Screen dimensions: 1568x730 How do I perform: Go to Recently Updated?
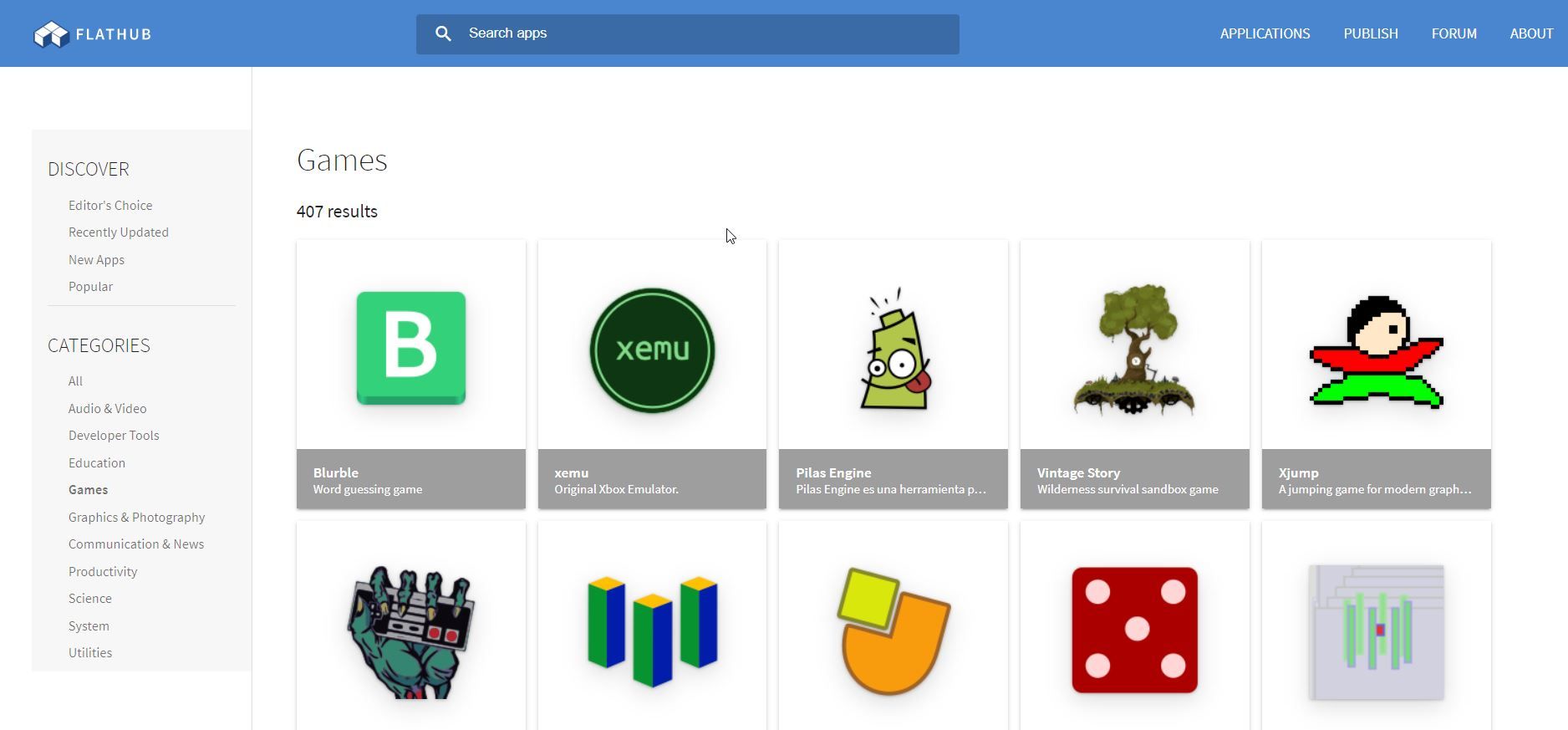[119, 232]
